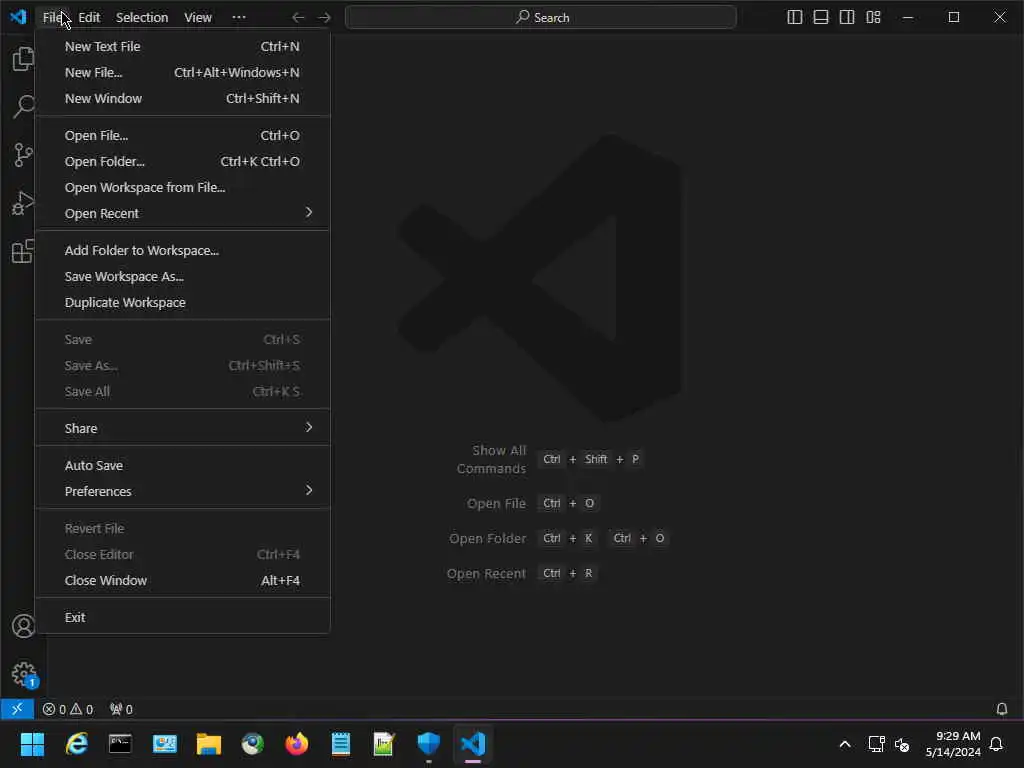Click the muted volume tray icon
The height and width of the screenshot is (768, 1024).
tap(902, 744)
